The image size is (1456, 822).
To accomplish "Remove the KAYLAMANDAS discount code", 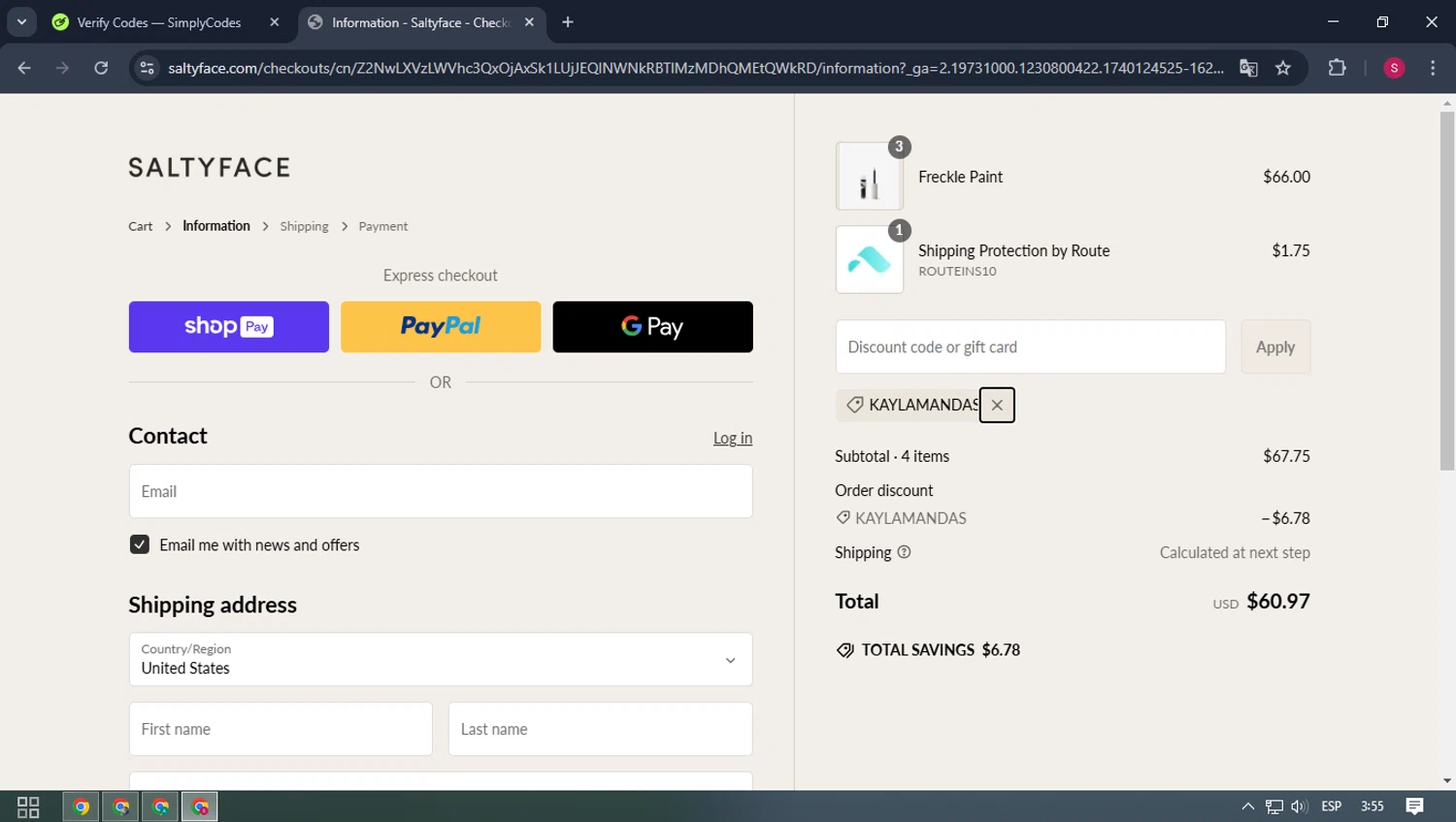I will (x=997, y=405).
